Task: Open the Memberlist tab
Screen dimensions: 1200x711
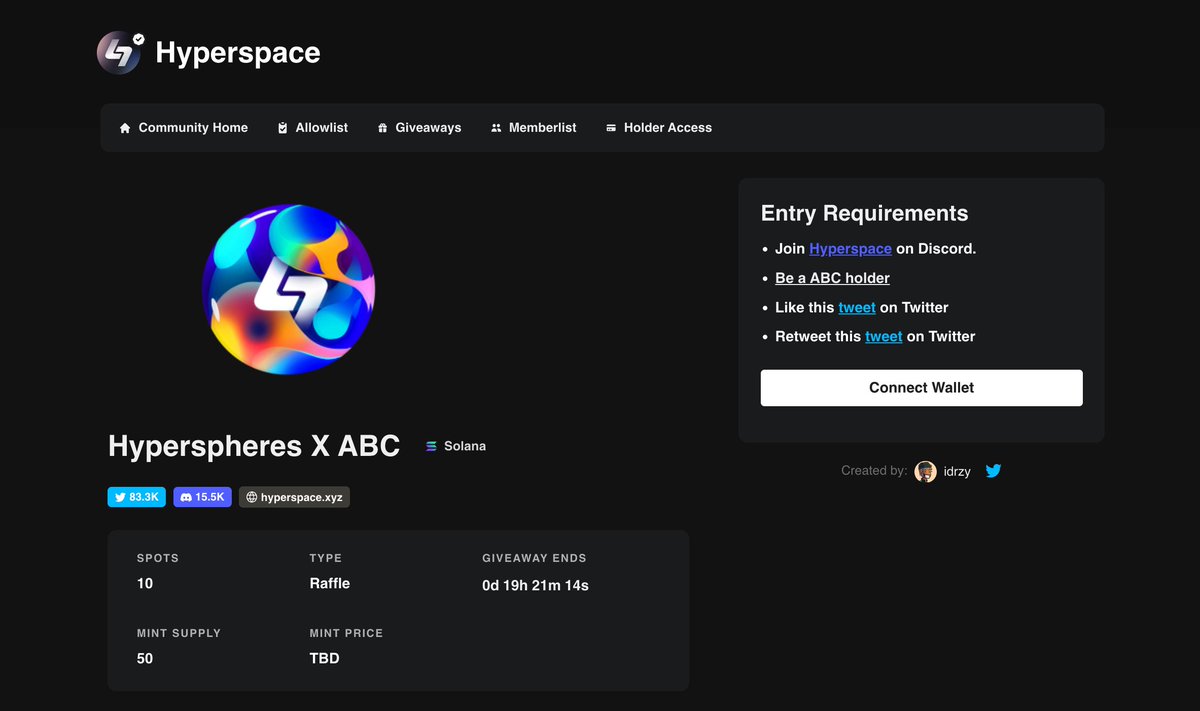Action: point(533,128)
